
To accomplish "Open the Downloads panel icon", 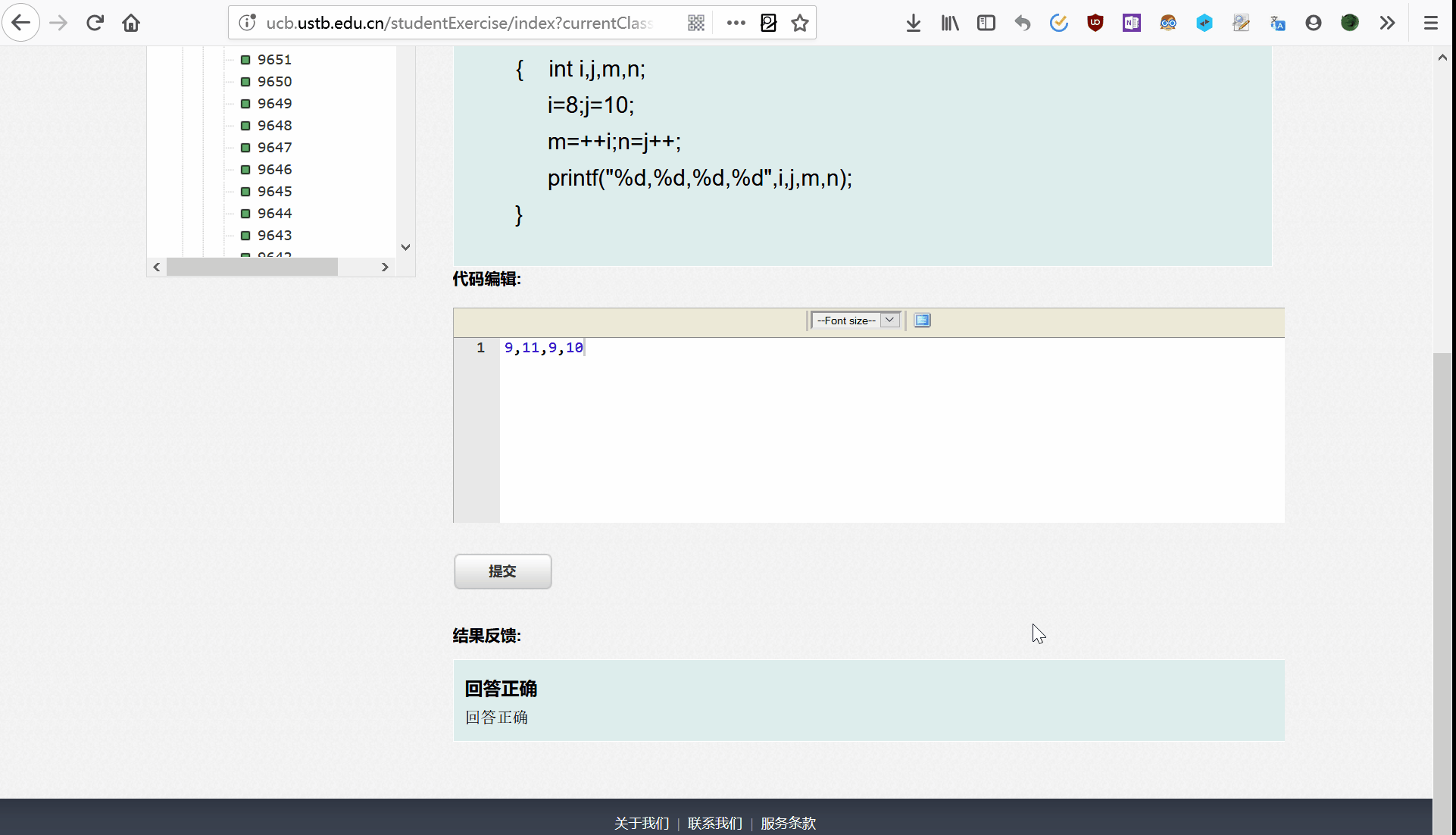I will [x=913, y=23].
